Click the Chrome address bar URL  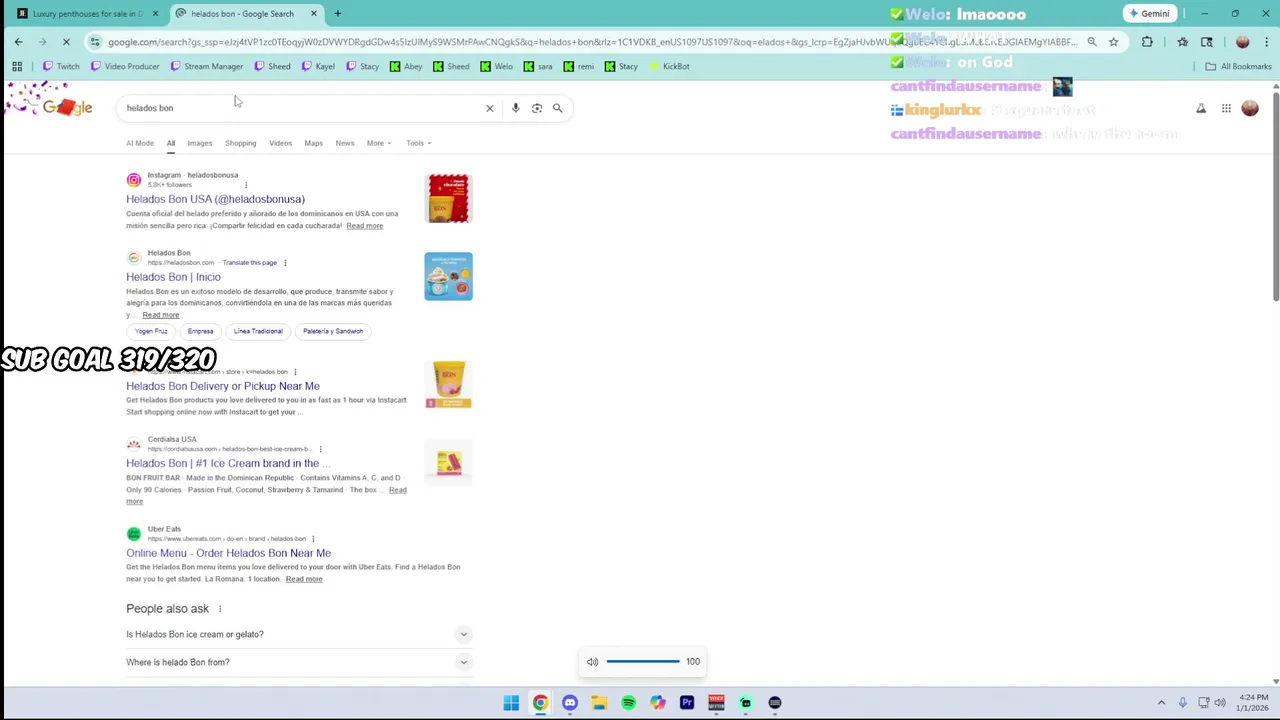click(590, 42)
